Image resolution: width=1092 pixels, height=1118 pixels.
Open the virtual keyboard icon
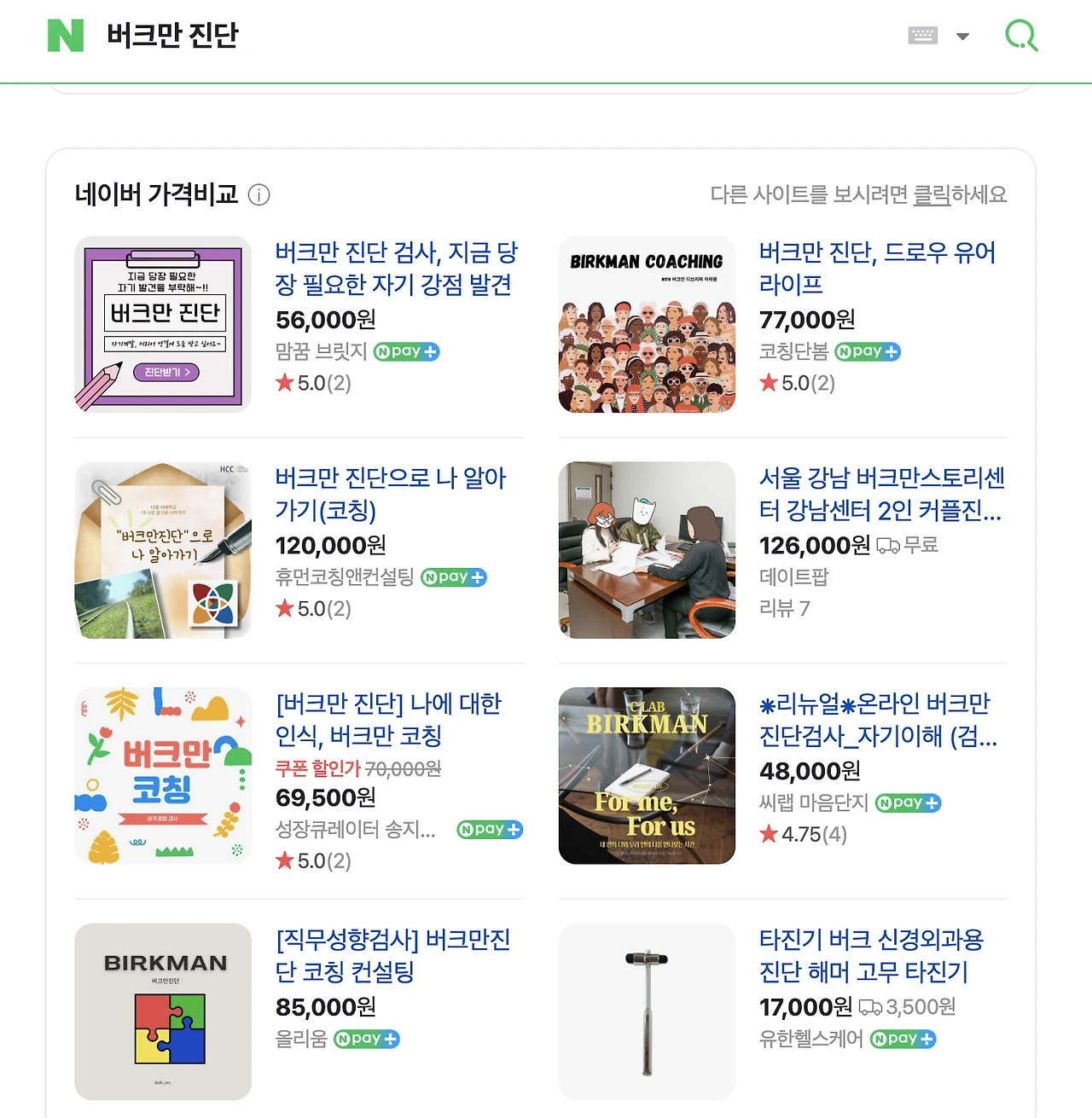tap(922, 36)
